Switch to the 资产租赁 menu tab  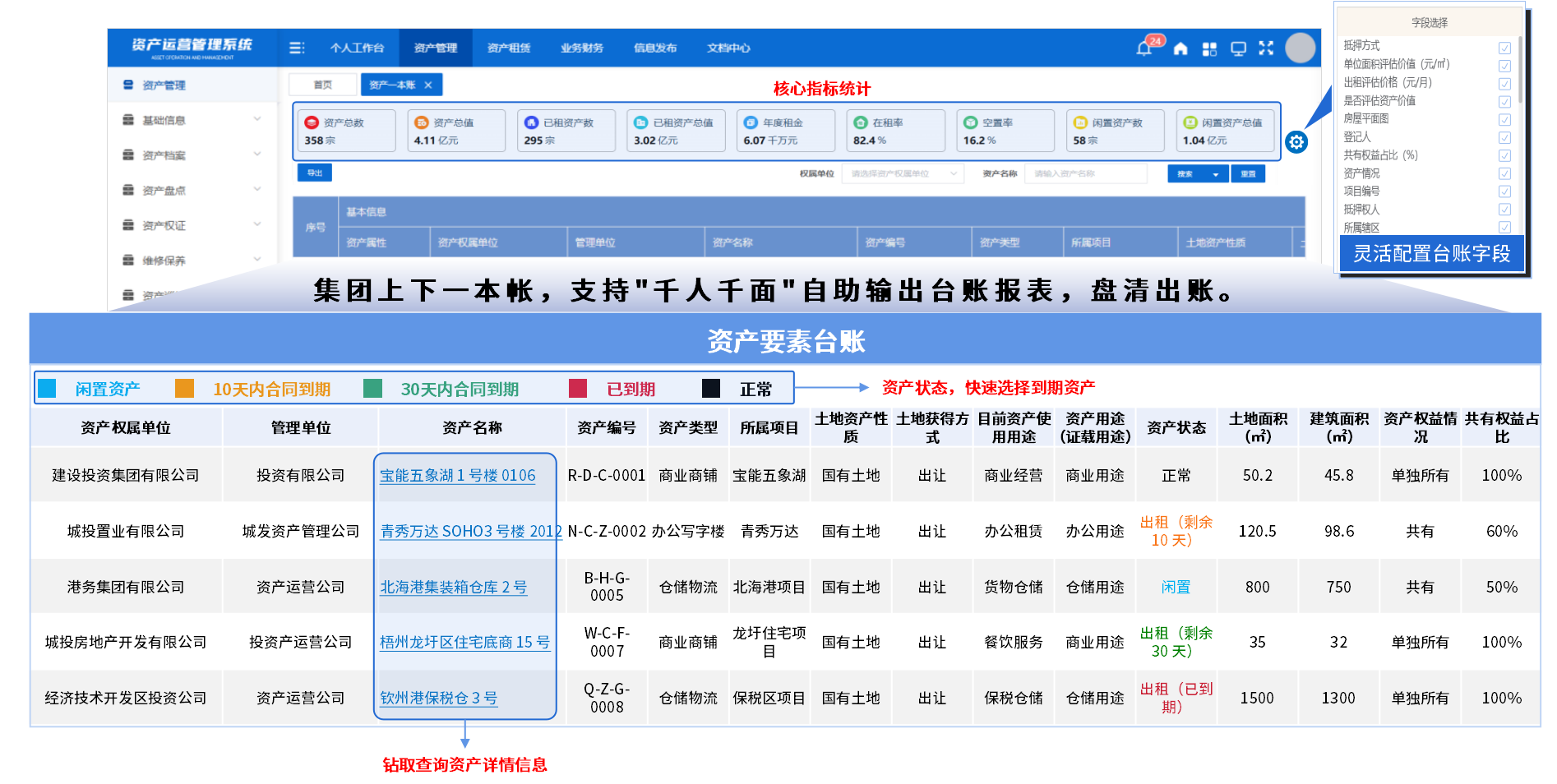[510, 48]
